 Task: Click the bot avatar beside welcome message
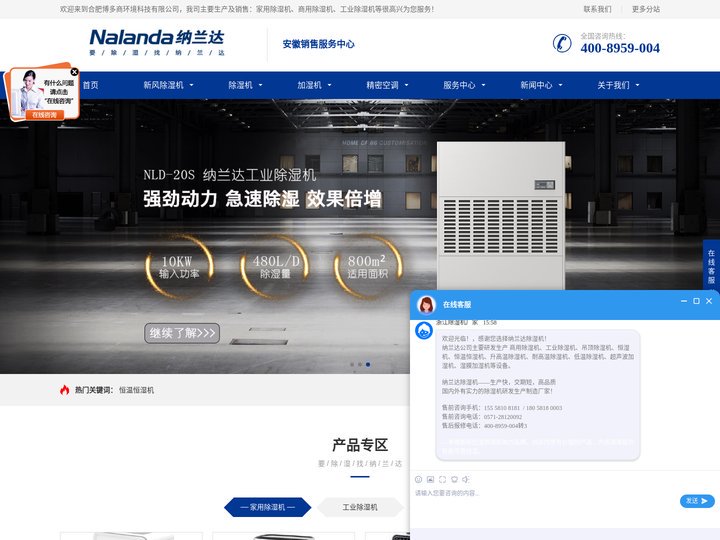pos(424,331)
